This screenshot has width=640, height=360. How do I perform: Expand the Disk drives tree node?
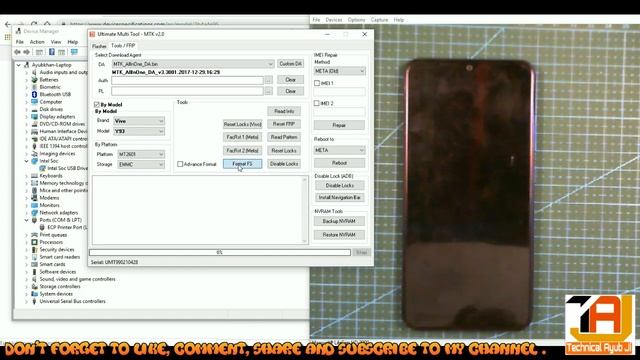point(27,109)
